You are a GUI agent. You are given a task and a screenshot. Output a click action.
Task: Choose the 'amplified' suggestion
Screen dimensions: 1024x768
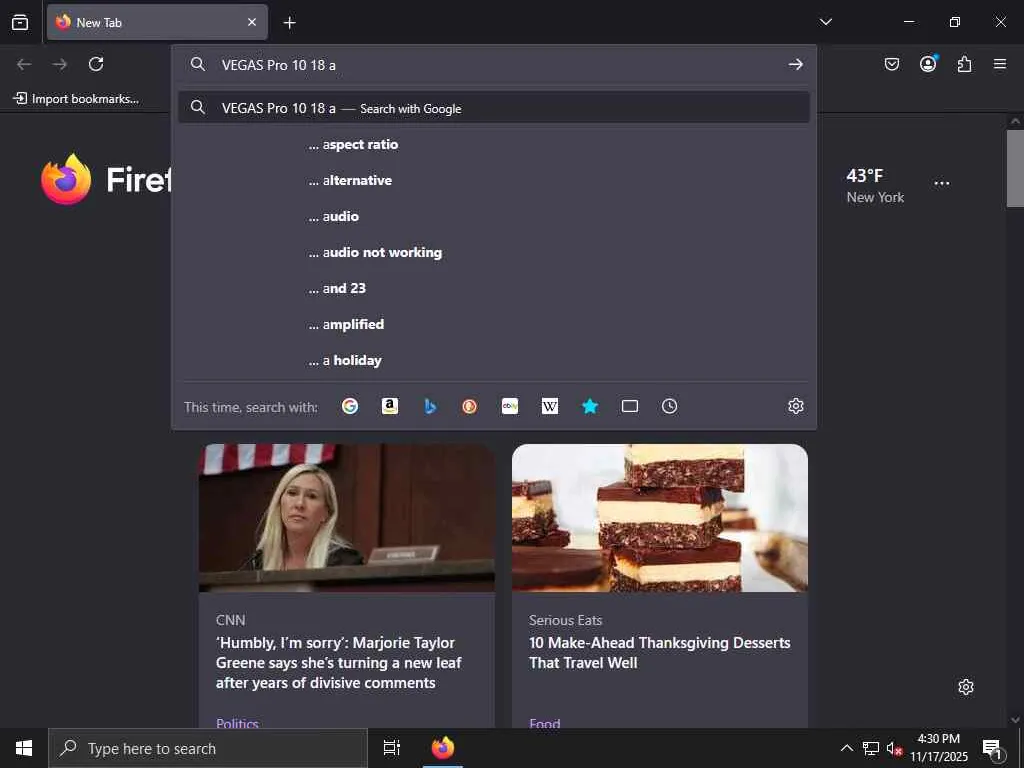[494, 324]
